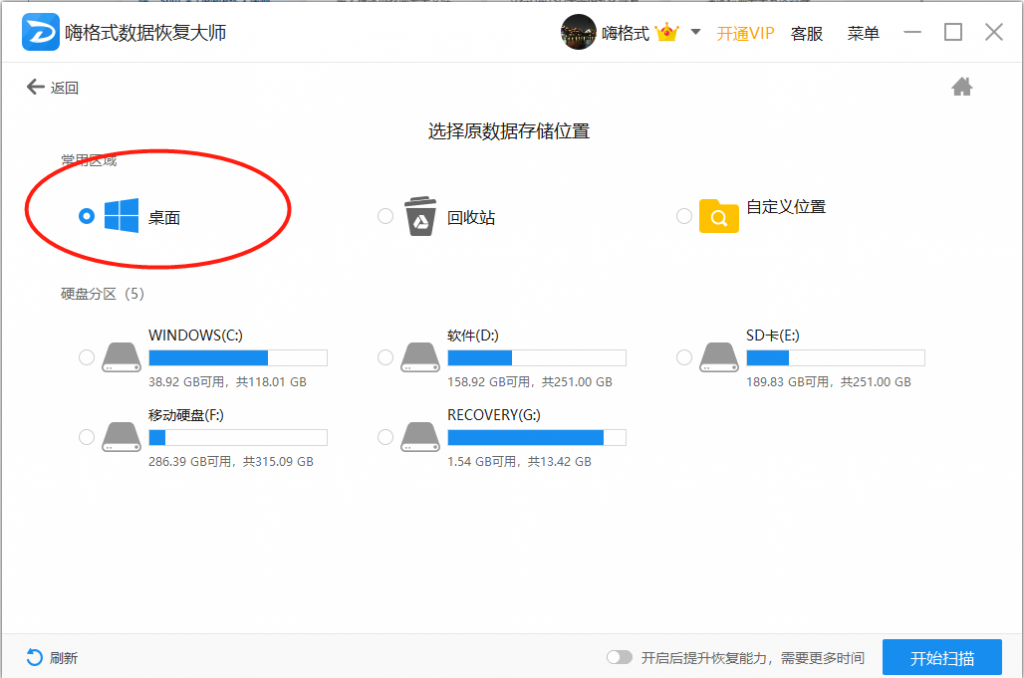Viewport: 1024px width, 678px height.
Task: Go back with the 返回 arrow
Action: click(35, 87)
